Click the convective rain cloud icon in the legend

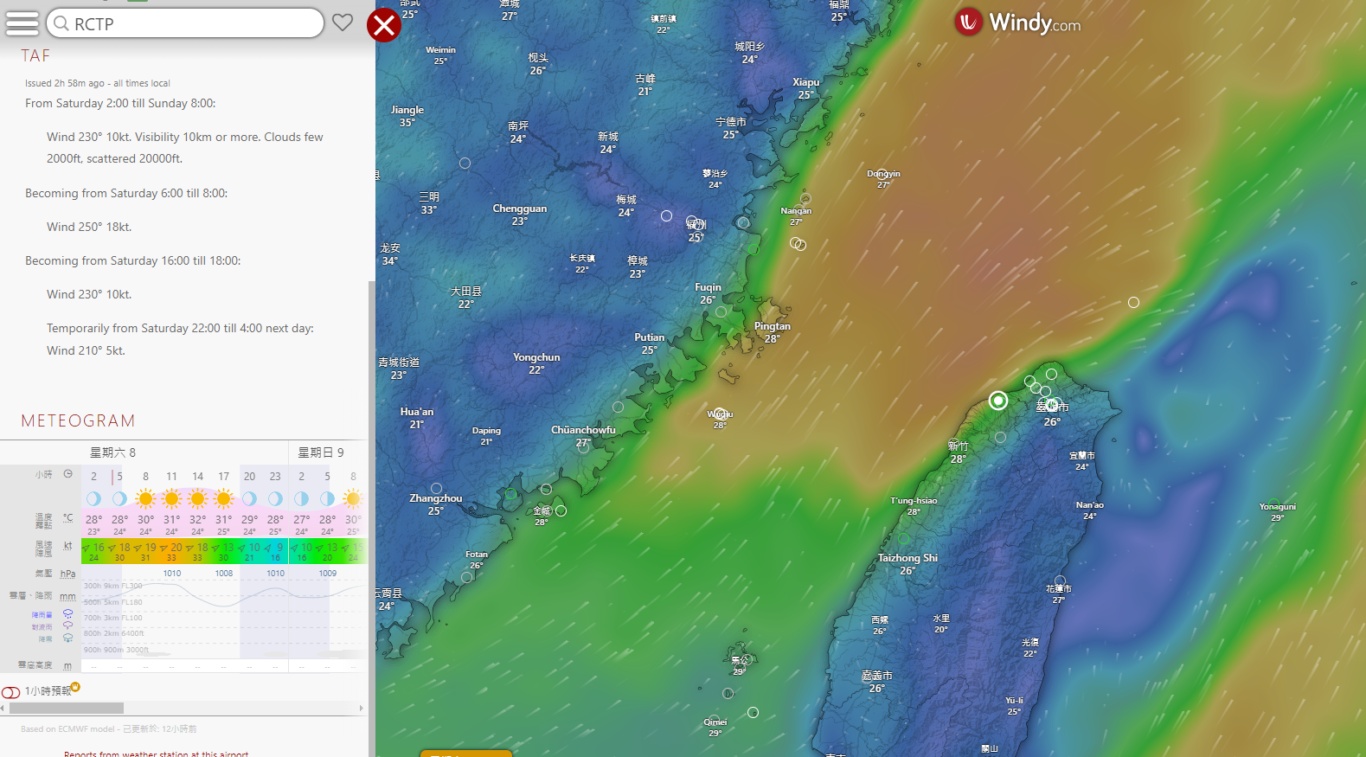pyautogui.click(x=68, y=625)
